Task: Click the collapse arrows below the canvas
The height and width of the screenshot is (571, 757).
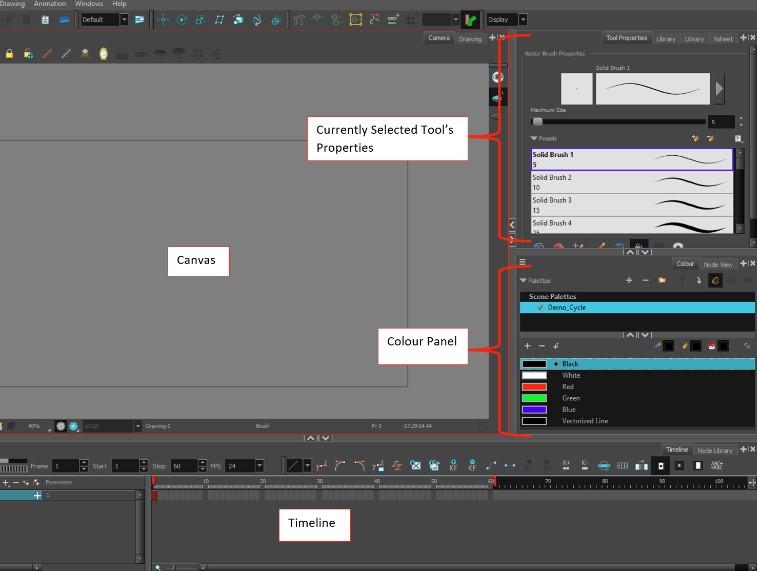Action: (x=318, y=438)
